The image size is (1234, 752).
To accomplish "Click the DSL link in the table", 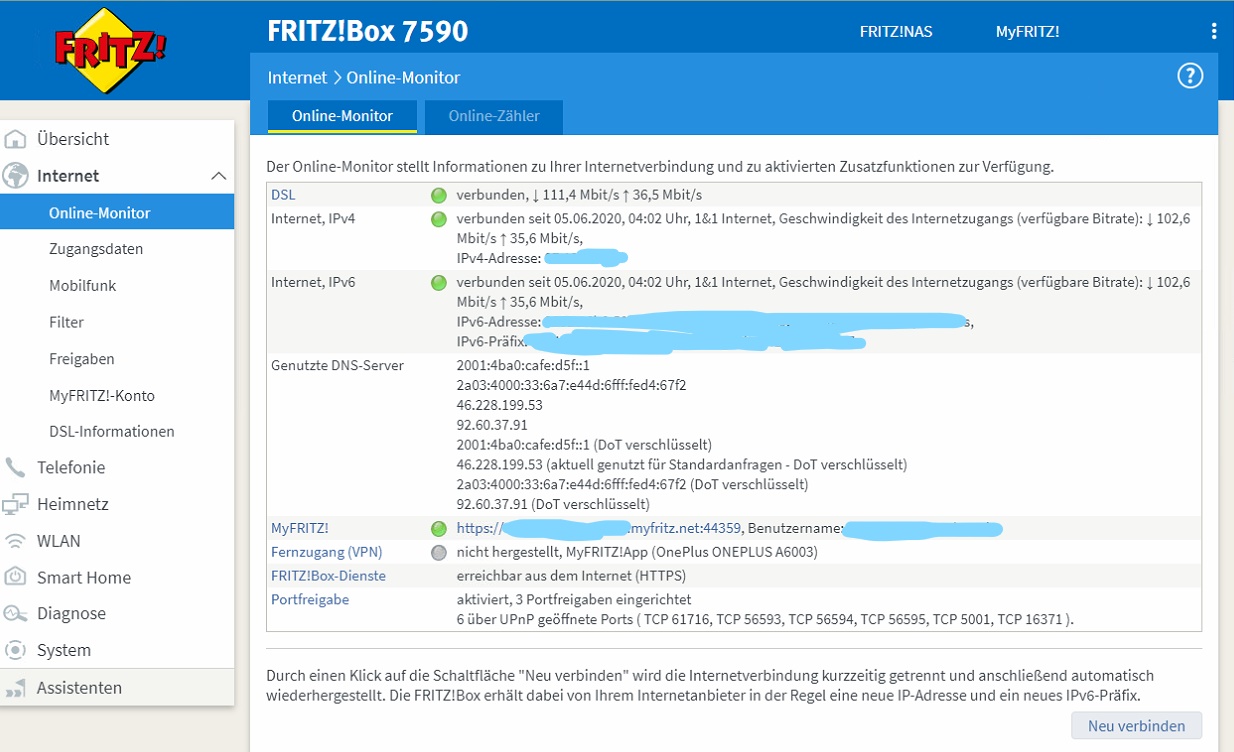I will [283, 195].
